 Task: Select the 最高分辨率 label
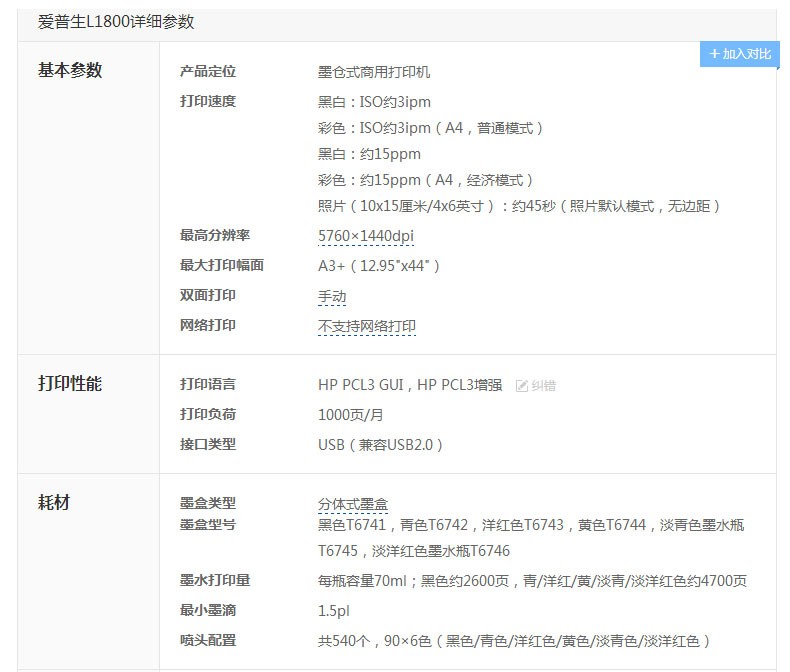(x=215, y=235)
